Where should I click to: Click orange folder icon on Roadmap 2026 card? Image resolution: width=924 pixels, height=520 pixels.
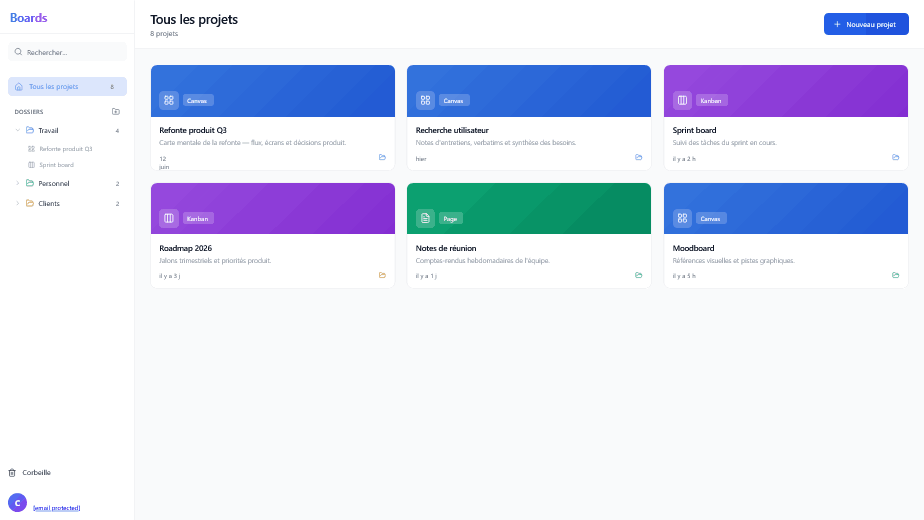pos(382,275)
